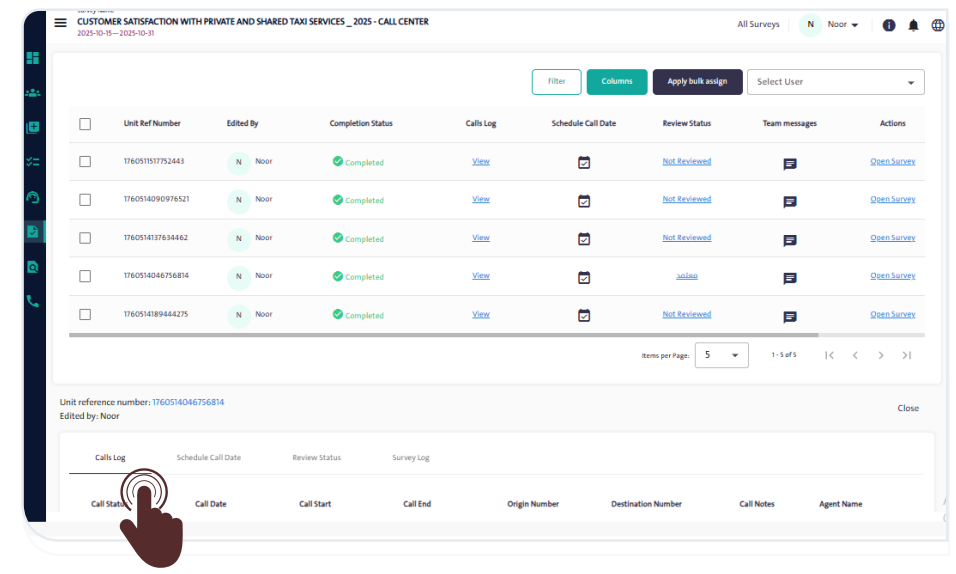The image size is (956, 574).
Task: Click the notification bell icon
Action: pyautogui.click(x=913, y=25)
